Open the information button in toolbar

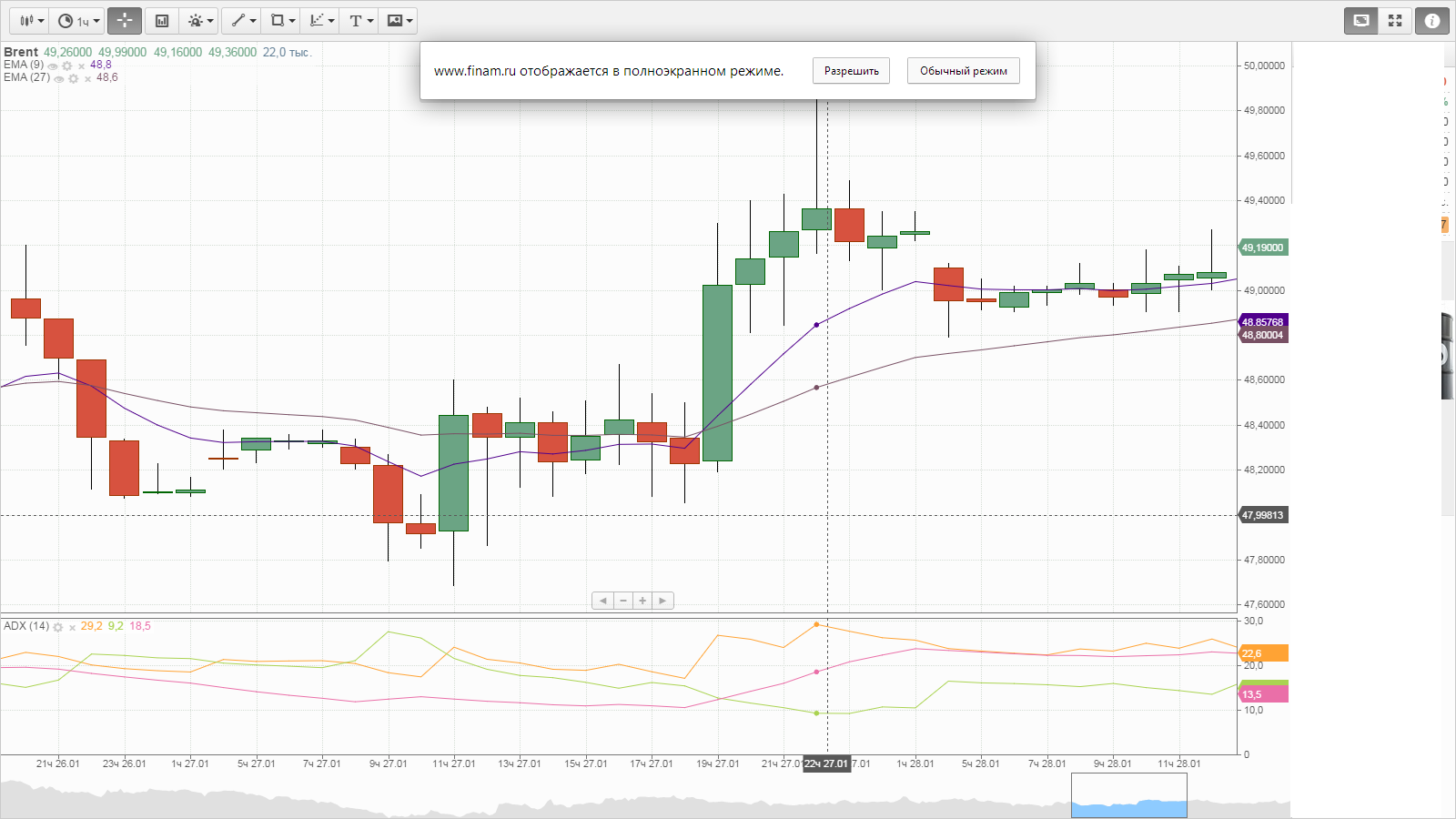coord(1432,21)
